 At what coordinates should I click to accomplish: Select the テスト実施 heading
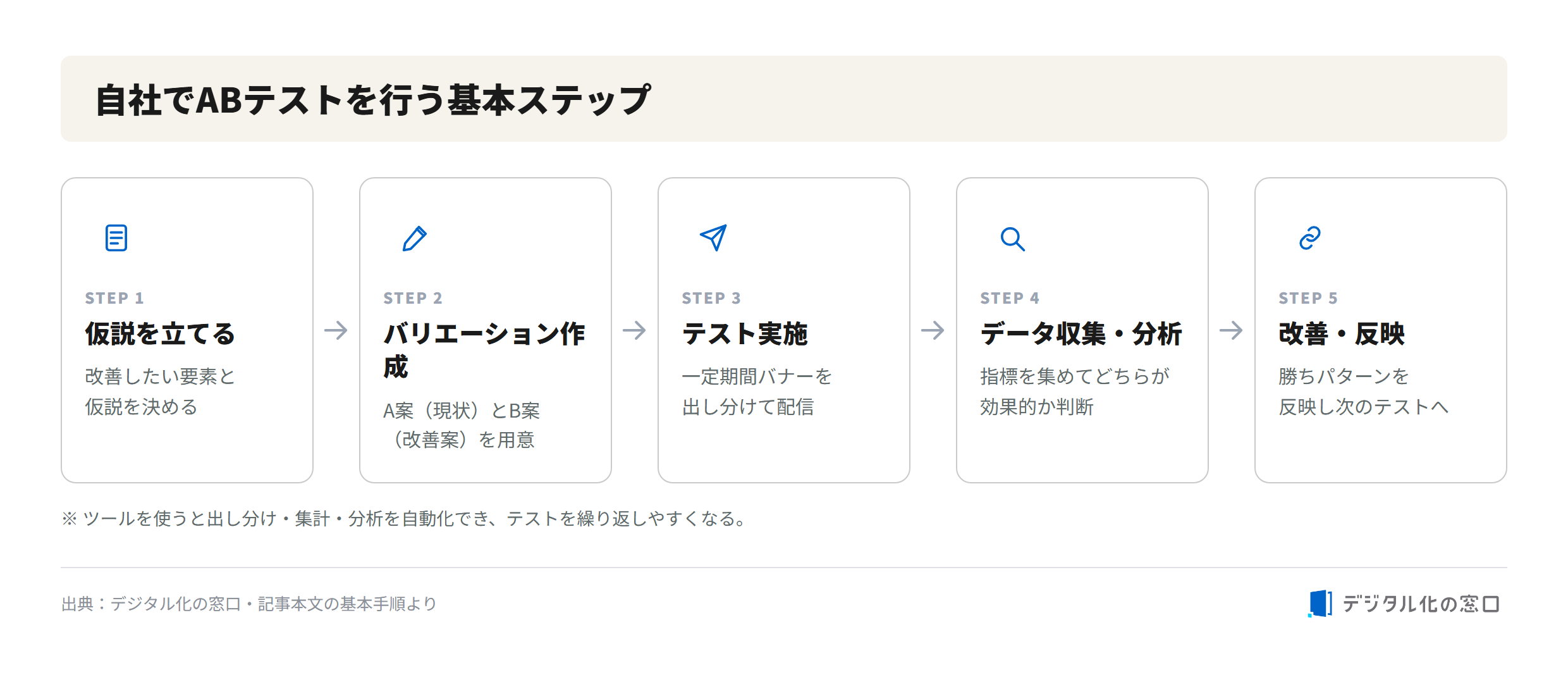click(745, 333)
